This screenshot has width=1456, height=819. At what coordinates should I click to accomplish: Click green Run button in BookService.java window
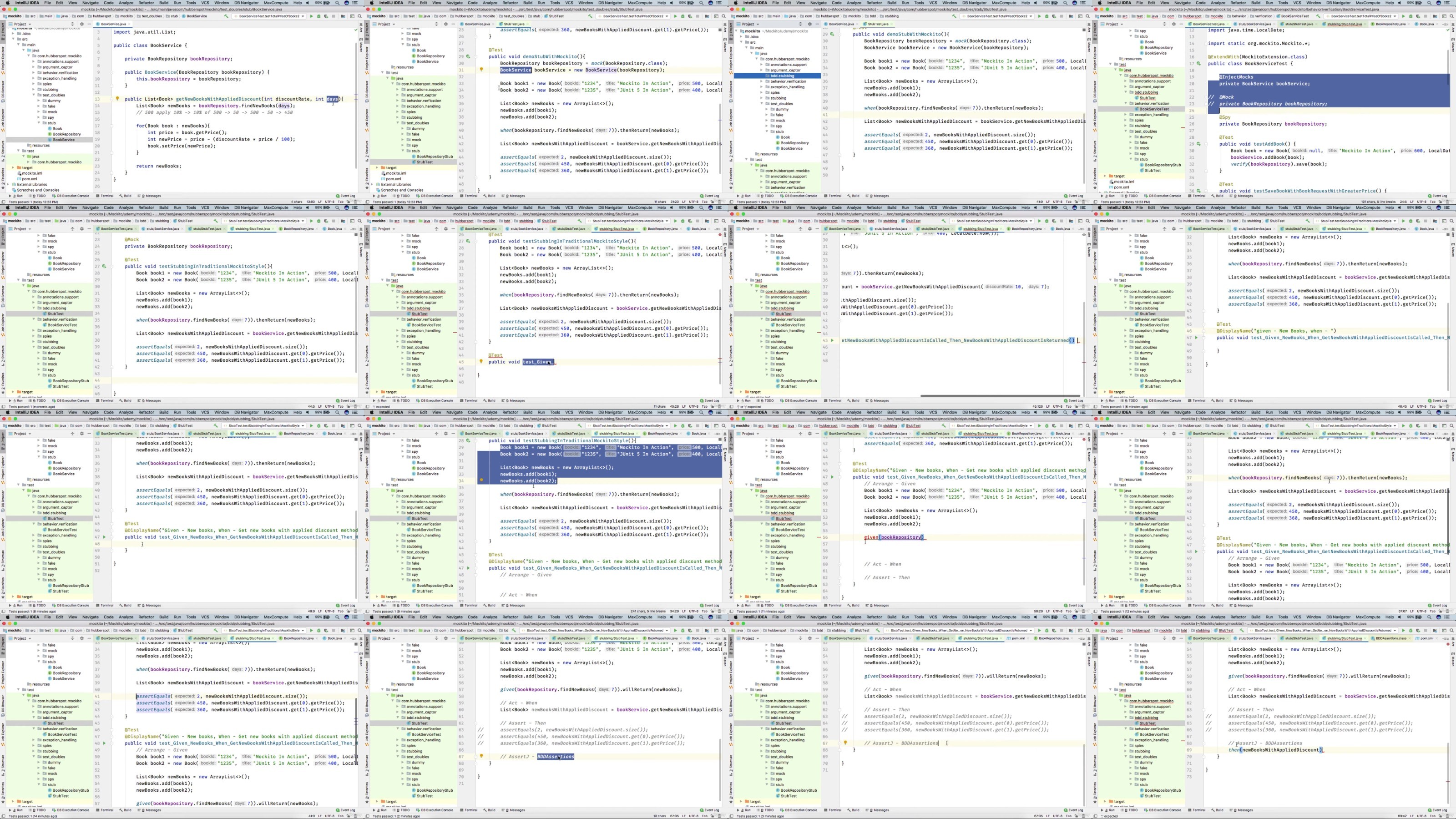point(312,16)
